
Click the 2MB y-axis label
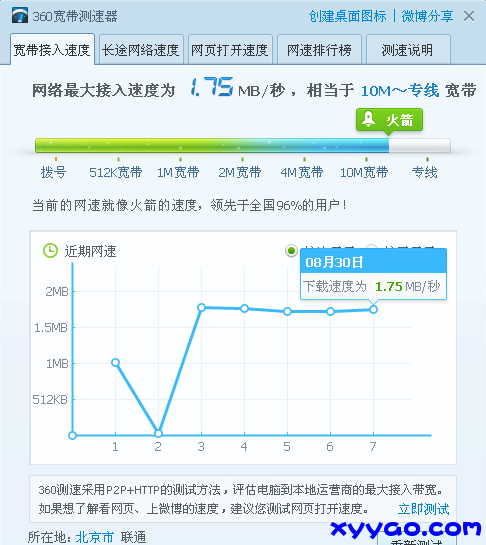click(x=57, y=292)
